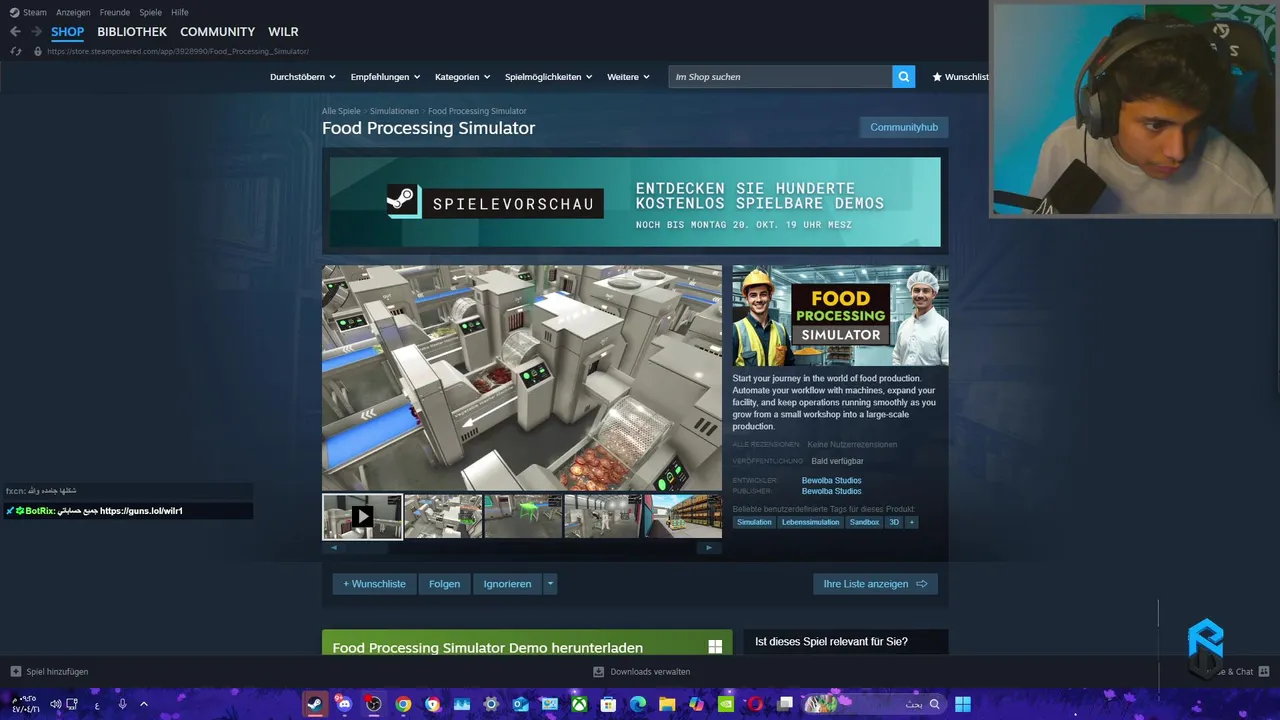This screenshot has width=1280, height=720.
Task: Click the microphone icon in the system tray
Action: (x=122, y=704)
